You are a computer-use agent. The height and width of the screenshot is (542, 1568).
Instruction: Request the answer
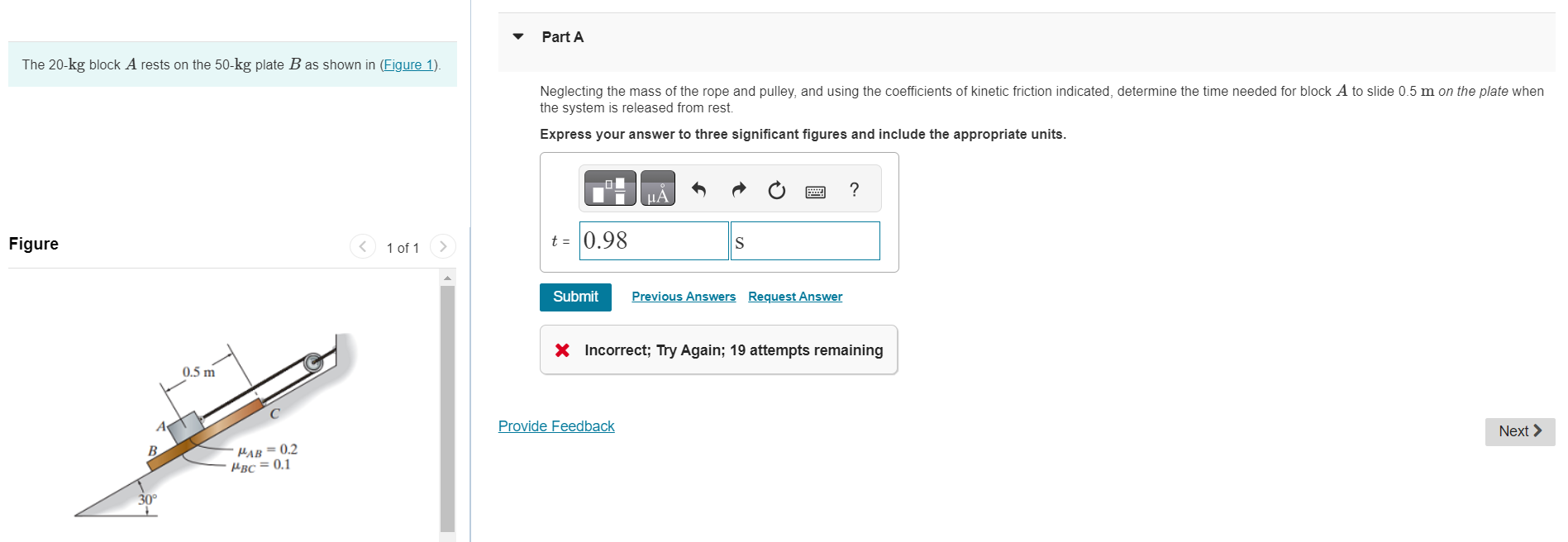click(x=794, y=297)
